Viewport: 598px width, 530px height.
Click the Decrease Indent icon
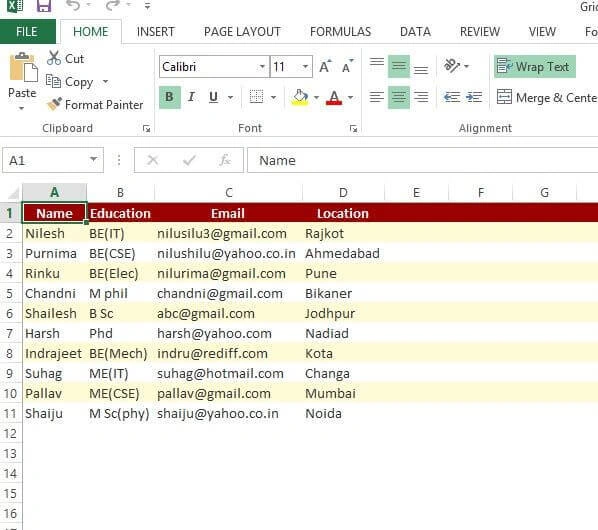452,97
